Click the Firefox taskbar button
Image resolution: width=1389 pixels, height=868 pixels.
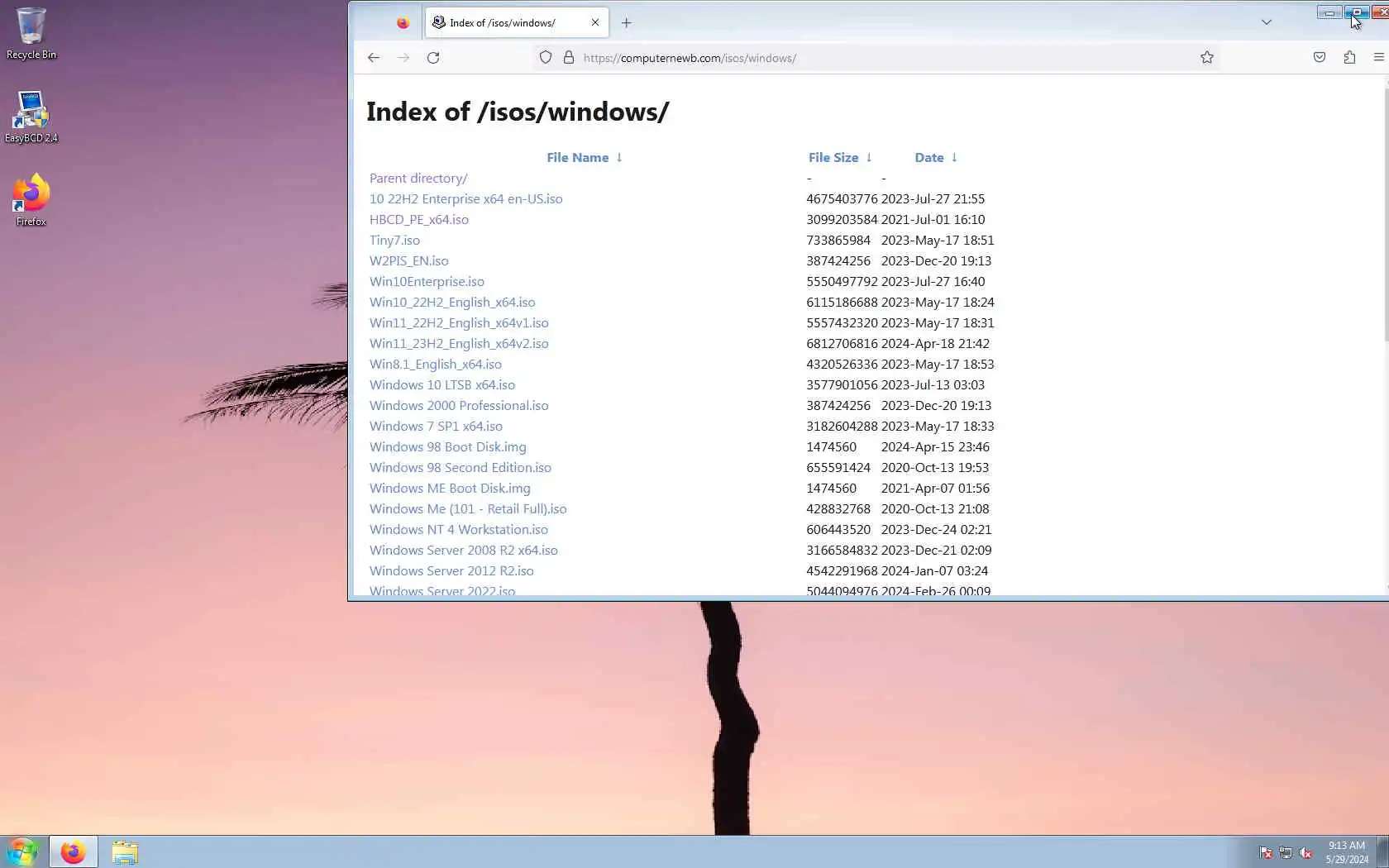point(74,851)
